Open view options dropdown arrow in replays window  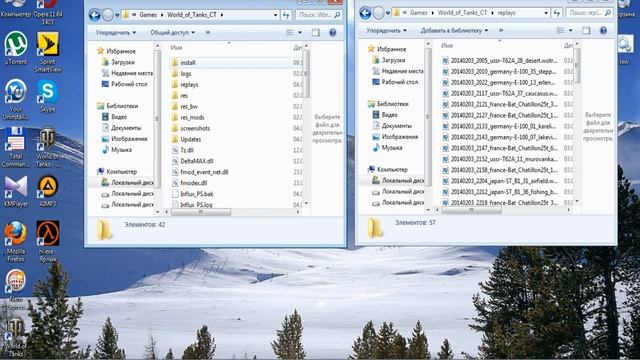571,31
